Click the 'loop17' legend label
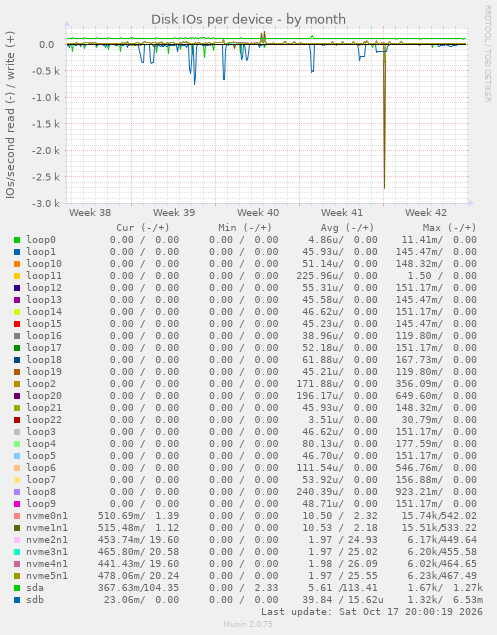Image resolution: width=497 pixels, height=635 pixels. [x=44, y=348]
